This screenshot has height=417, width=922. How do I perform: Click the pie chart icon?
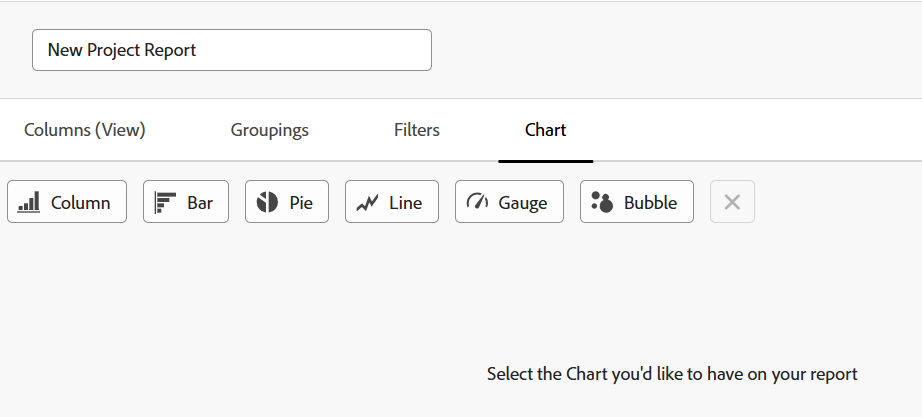click(267, 202)
